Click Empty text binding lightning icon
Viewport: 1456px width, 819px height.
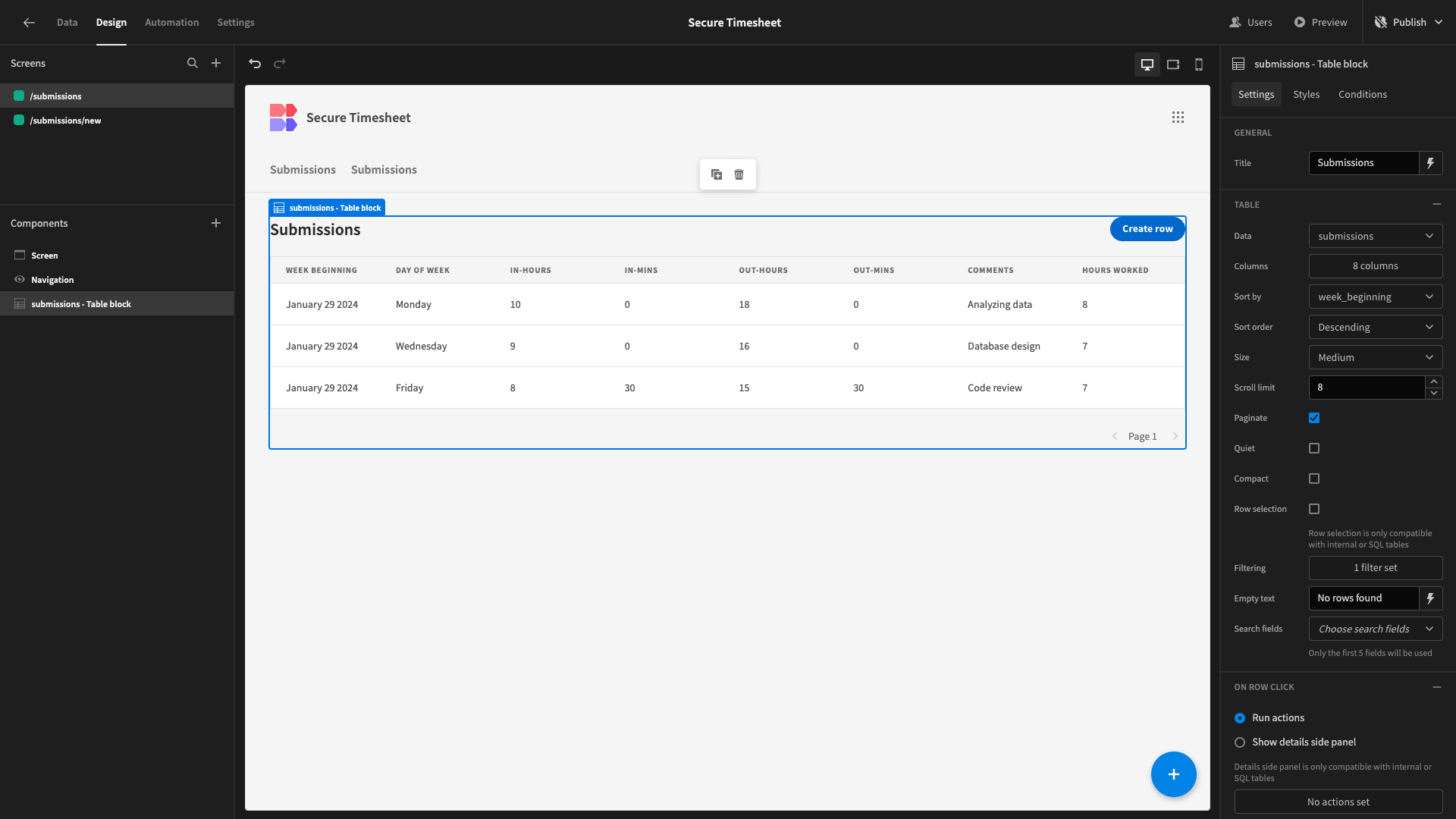pyautogui.click(x=1431, y=598)
